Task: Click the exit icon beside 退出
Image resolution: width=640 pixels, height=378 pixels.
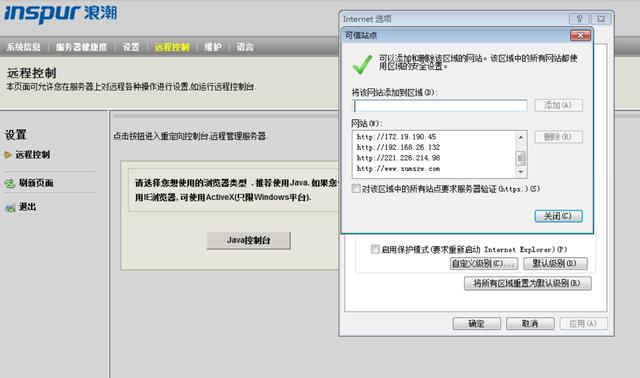Action: tap(10, 208)
